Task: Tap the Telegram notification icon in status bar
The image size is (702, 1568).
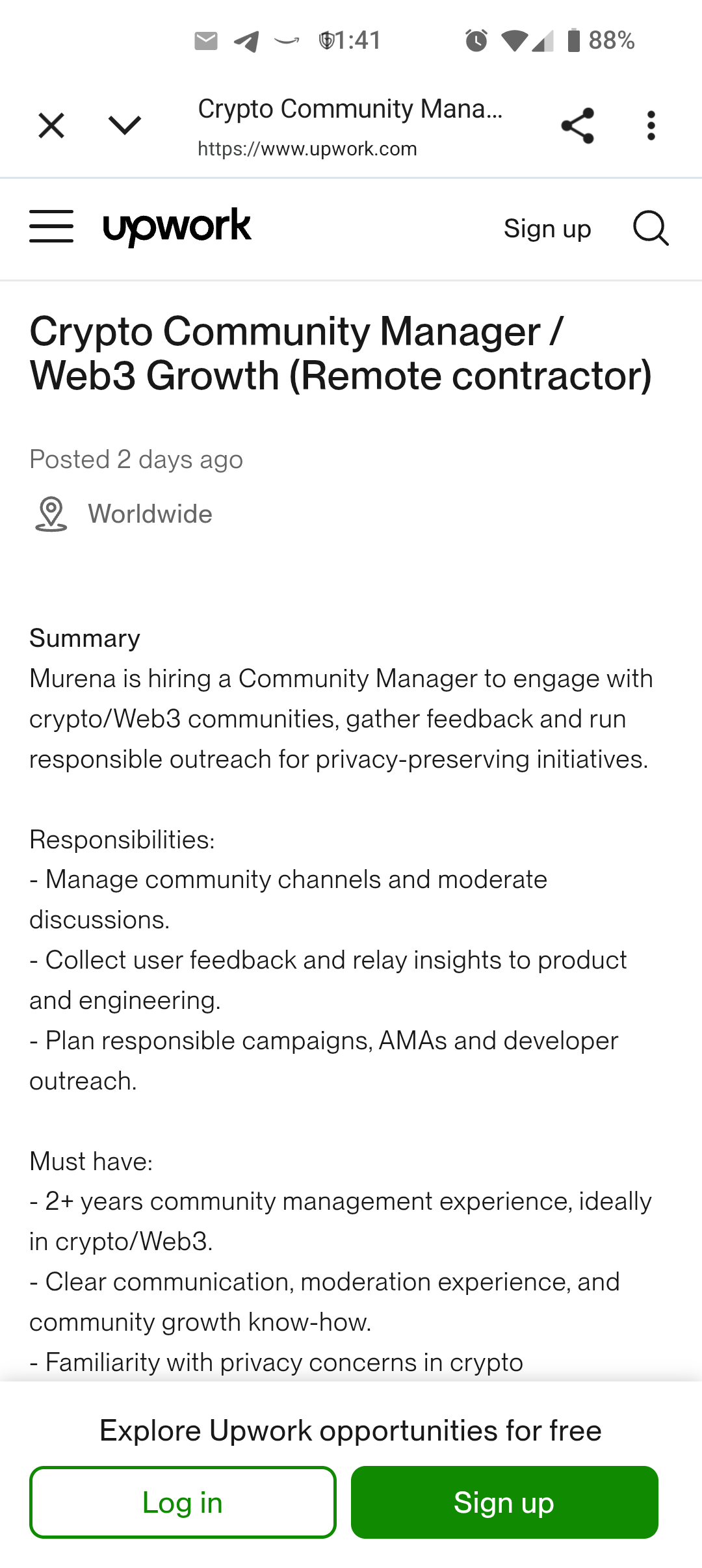Action: (x=246, y=42)
